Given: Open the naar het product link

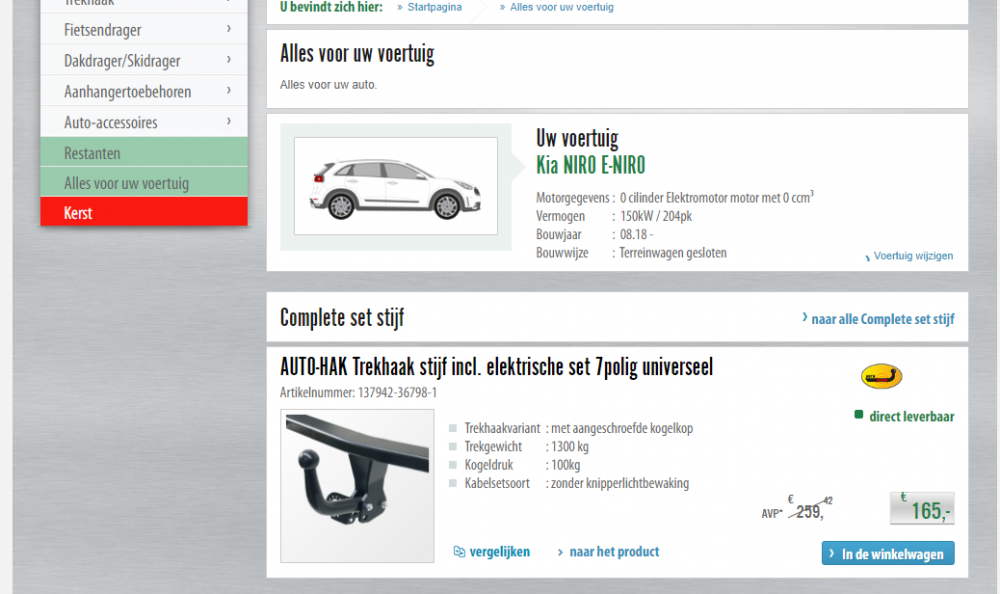Looking at the screenshot, I should coord(613,552).
